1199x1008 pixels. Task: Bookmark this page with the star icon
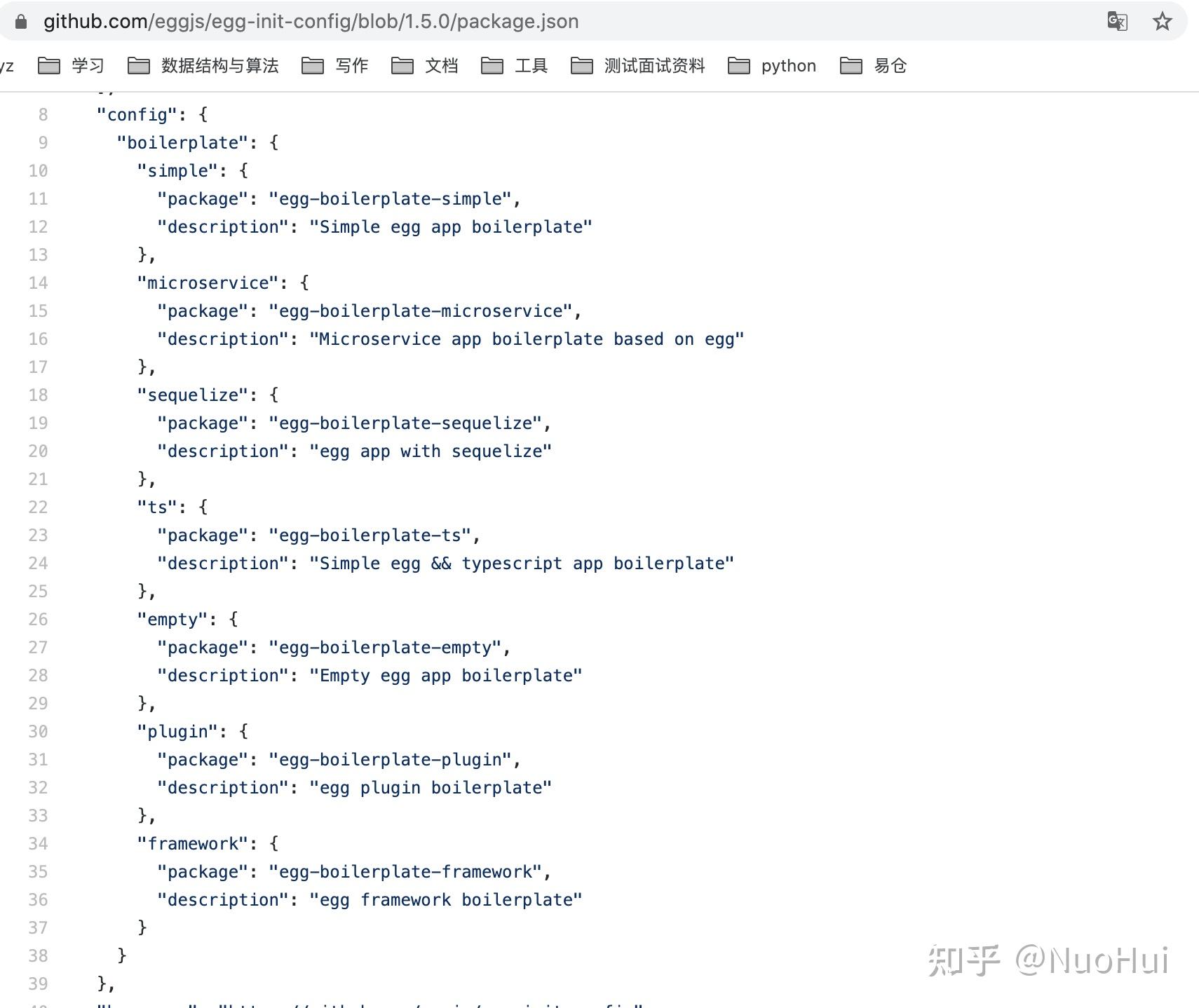pos(1162,21)
